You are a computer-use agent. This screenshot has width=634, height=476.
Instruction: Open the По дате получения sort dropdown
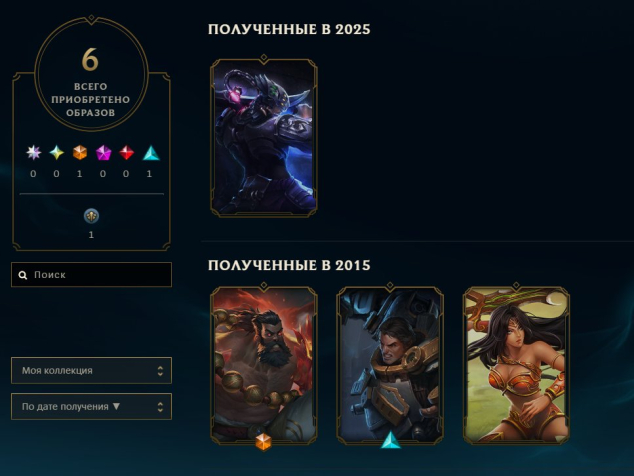coord(91,406)
